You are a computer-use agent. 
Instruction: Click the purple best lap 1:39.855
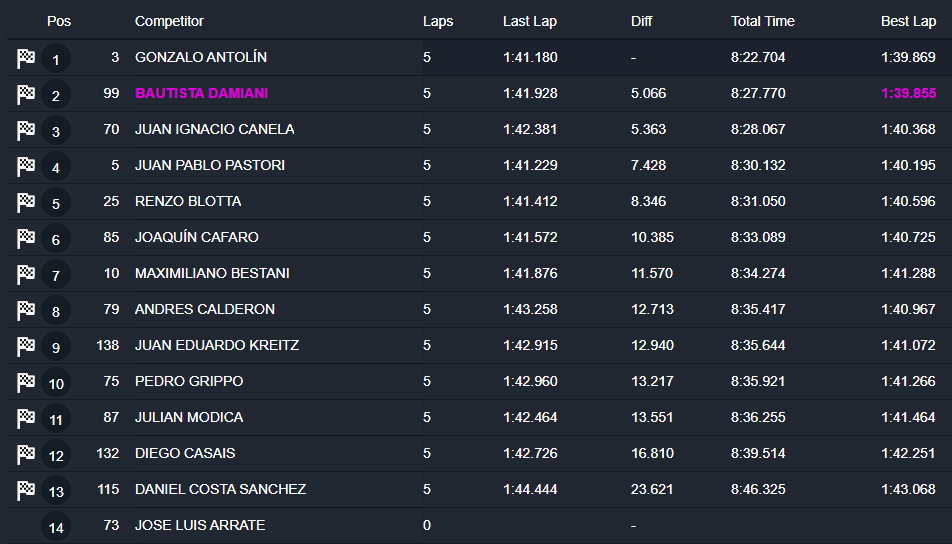(x=908, y=93)
